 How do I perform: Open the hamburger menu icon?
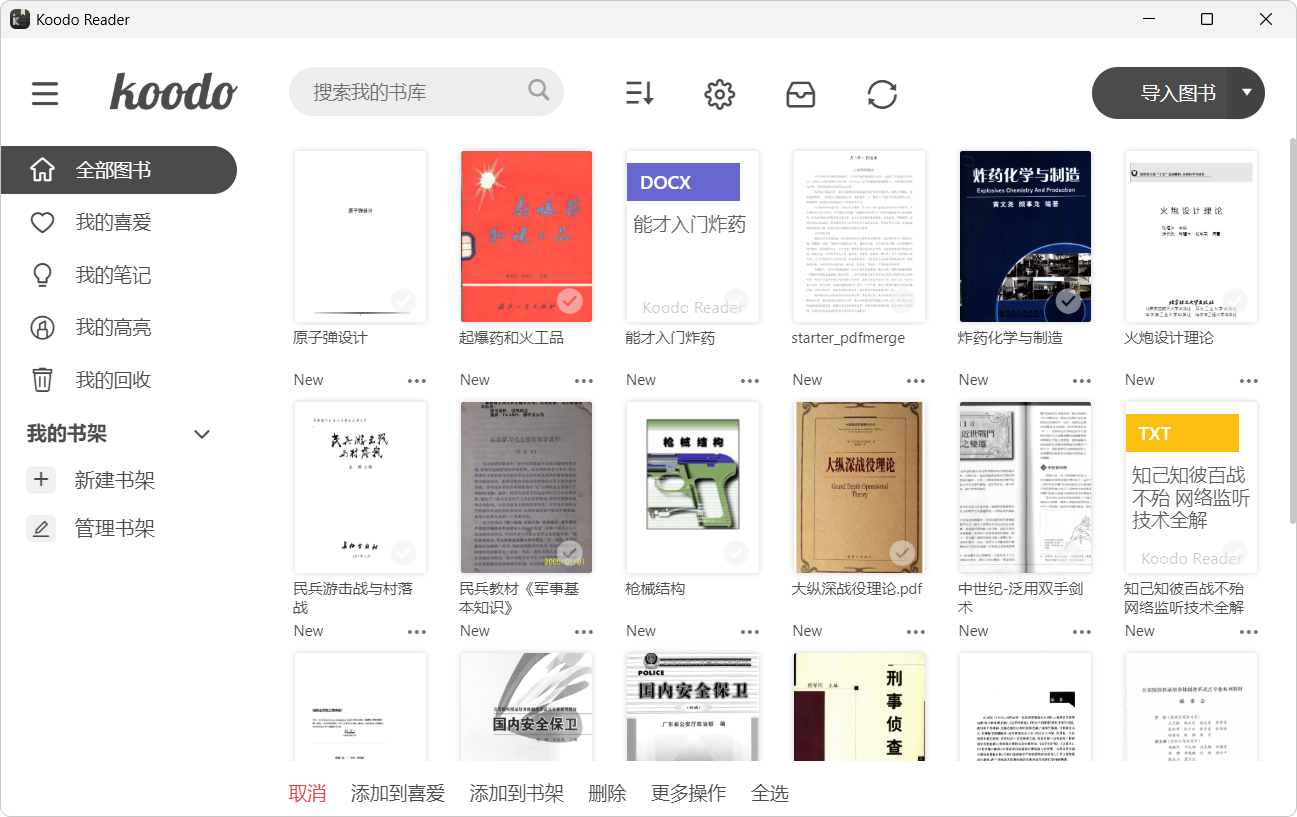click(x=45, y=94)
